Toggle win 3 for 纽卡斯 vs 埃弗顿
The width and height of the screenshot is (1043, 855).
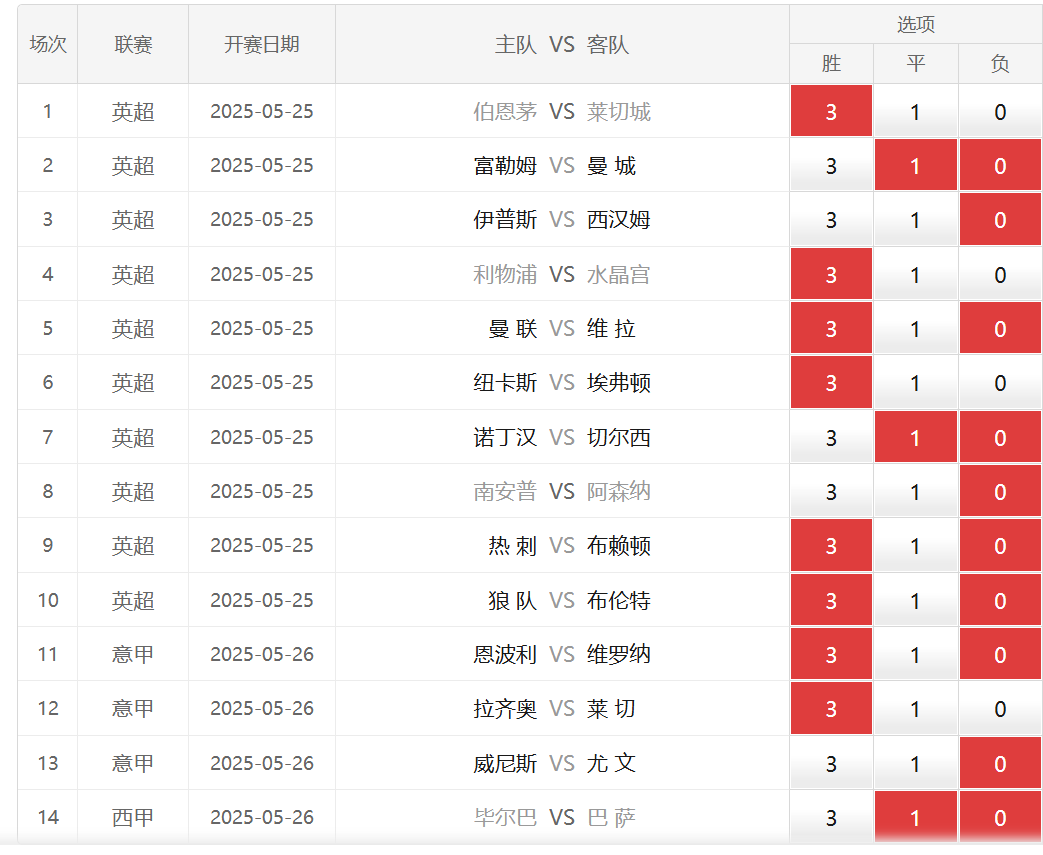pyautogui.click(x=831, y=383)
